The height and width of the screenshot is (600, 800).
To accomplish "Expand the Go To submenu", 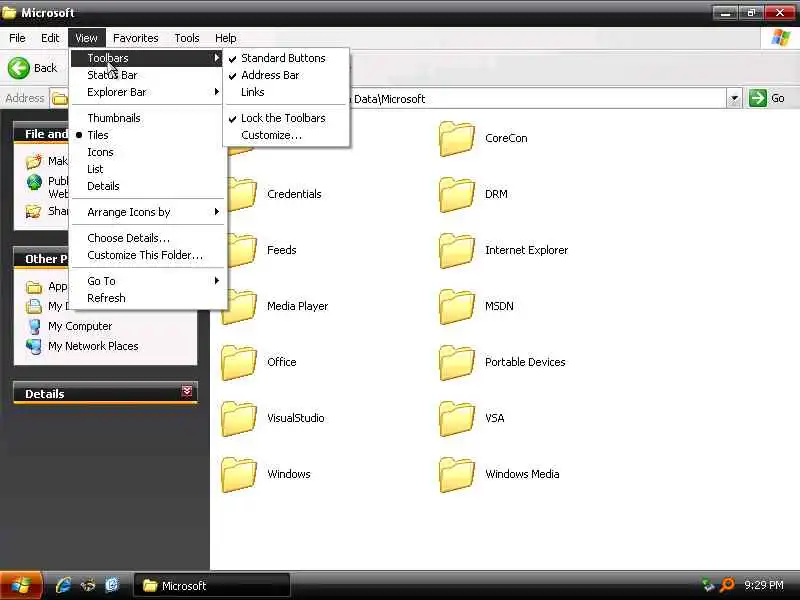I will click(148, 281).
